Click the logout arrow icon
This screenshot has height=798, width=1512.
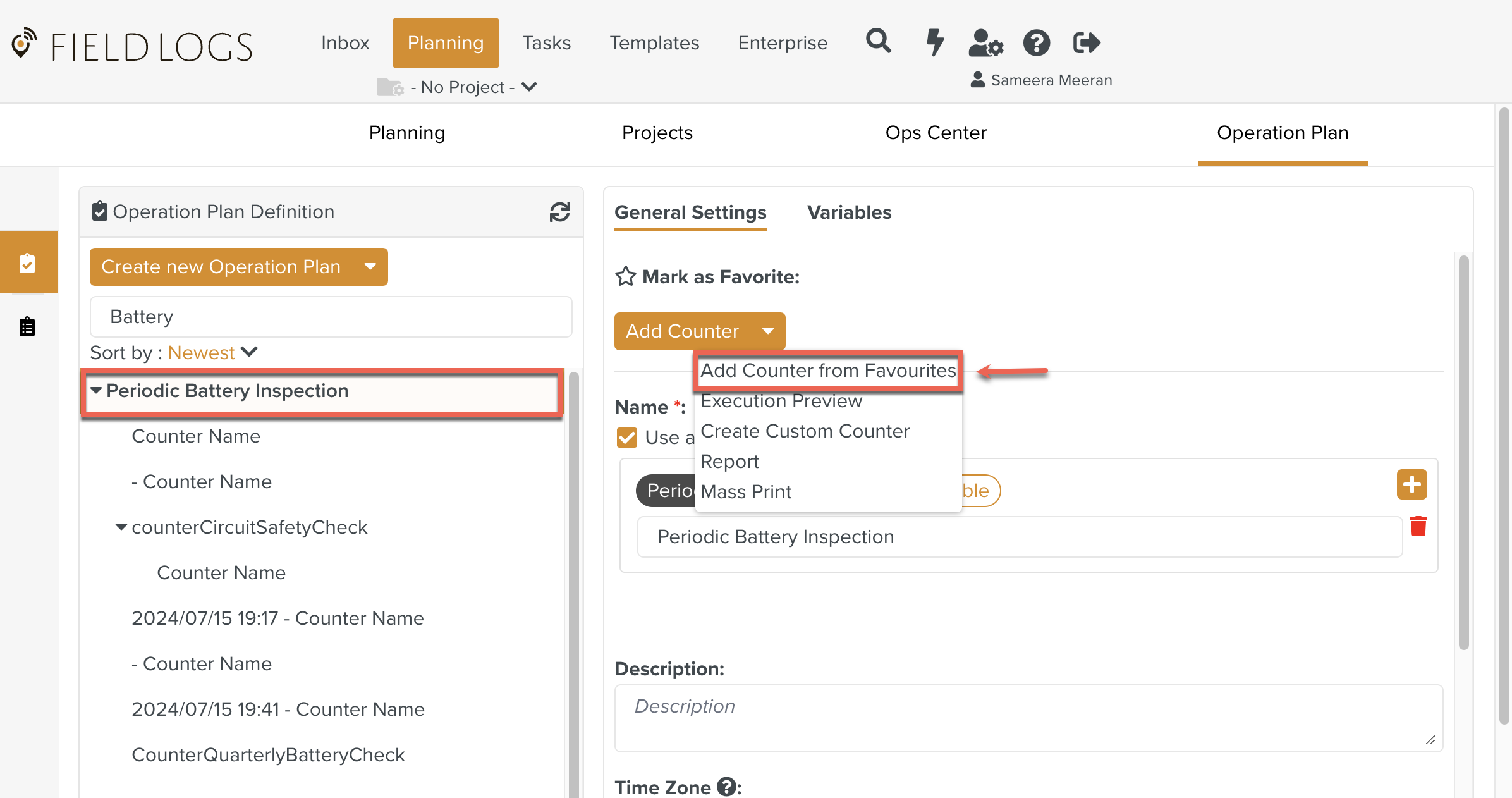coord(1087,43)
